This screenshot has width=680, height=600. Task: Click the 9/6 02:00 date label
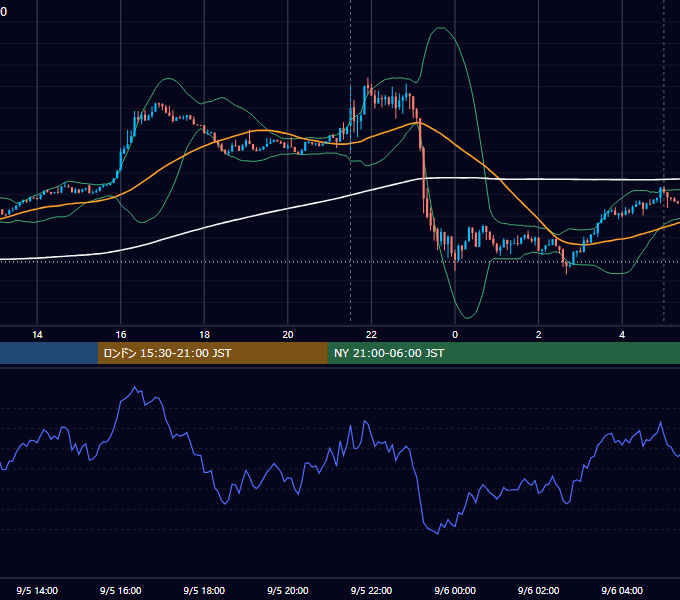coord(539,591)
